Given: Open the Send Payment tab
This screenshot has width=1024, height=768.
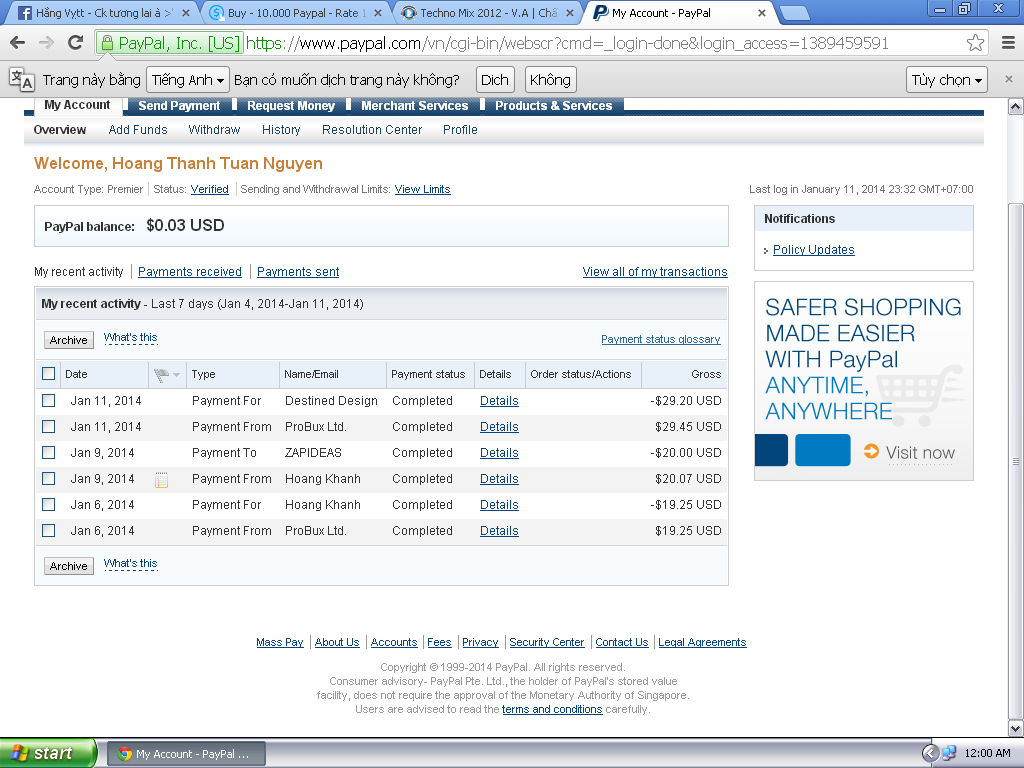Looking at the screenshot, I should (x=179, y=106).
